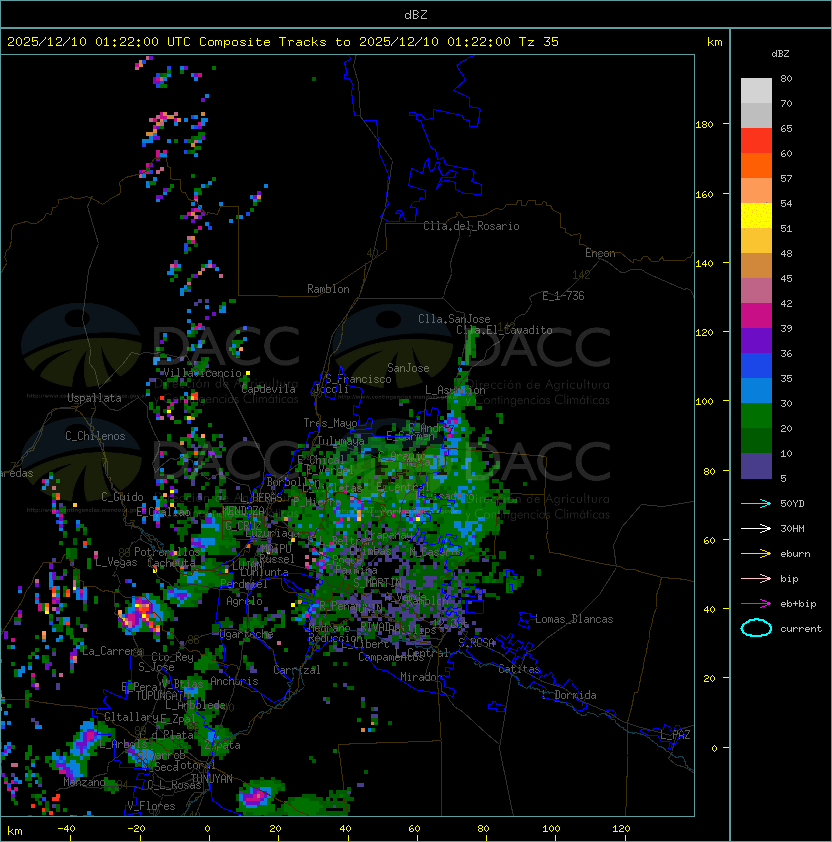Screen dimensions: 832x842
Task: Click the 'Mirador' map label
Action: [x=421, y=677]
